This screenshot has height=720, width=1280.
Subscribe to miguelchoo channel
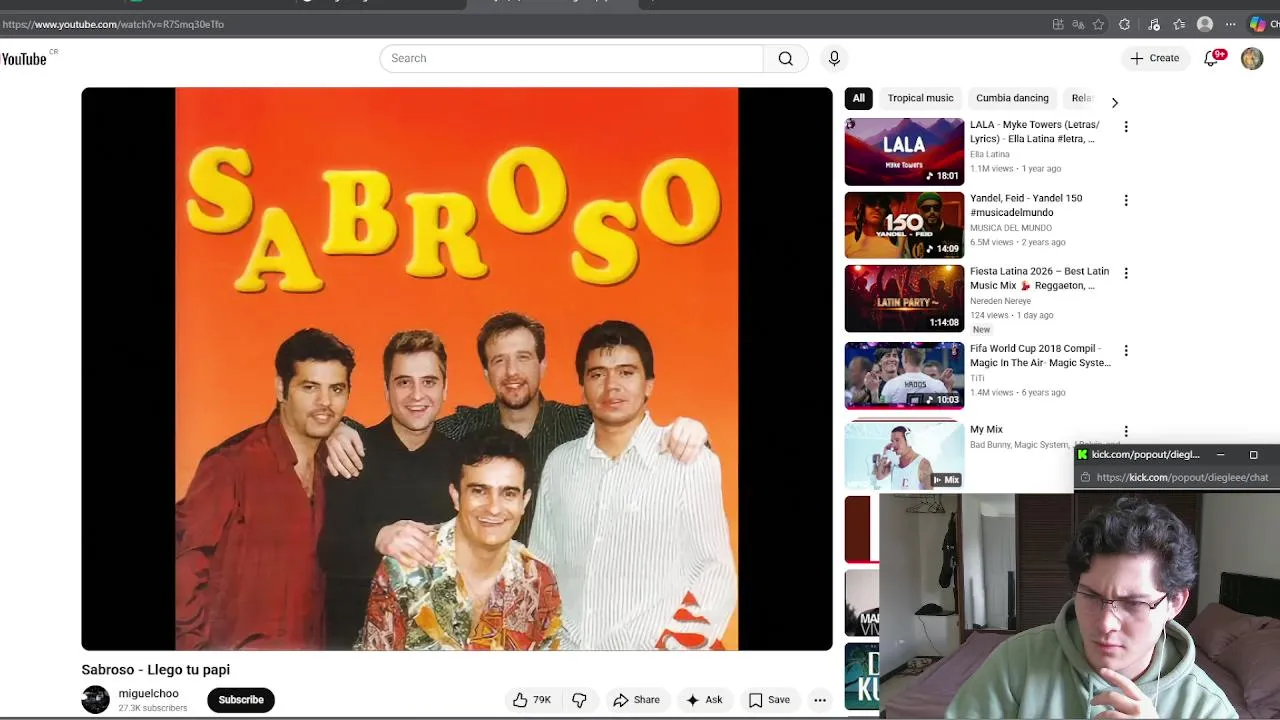pos(241,700)
